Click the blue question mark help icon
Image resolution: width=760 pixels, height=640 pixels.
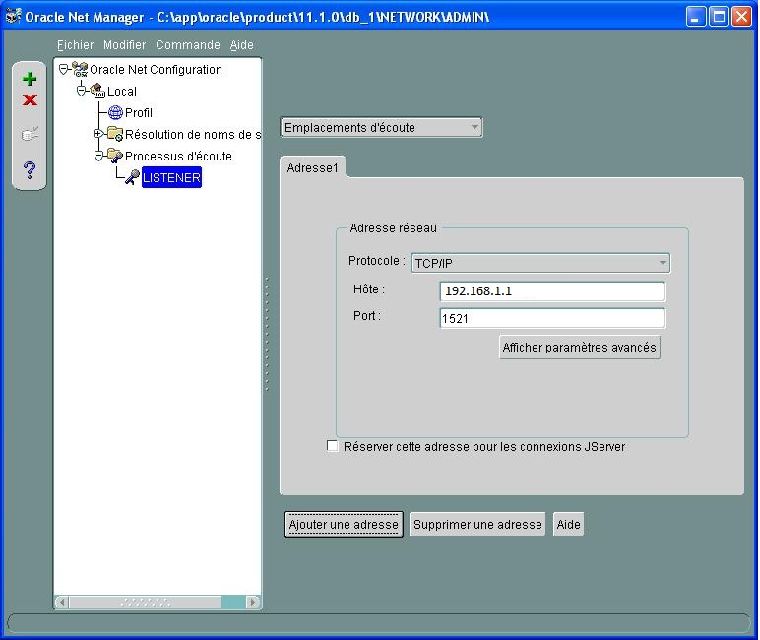[x=30, y=169]
